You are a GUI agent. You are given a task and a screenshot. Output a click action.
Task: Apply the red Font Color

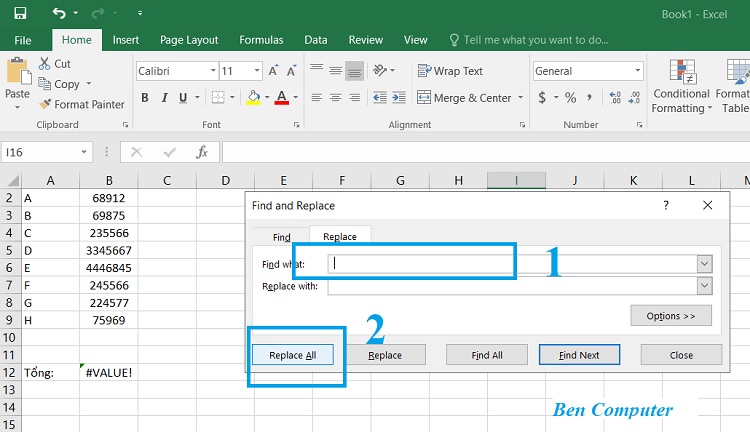282,98
